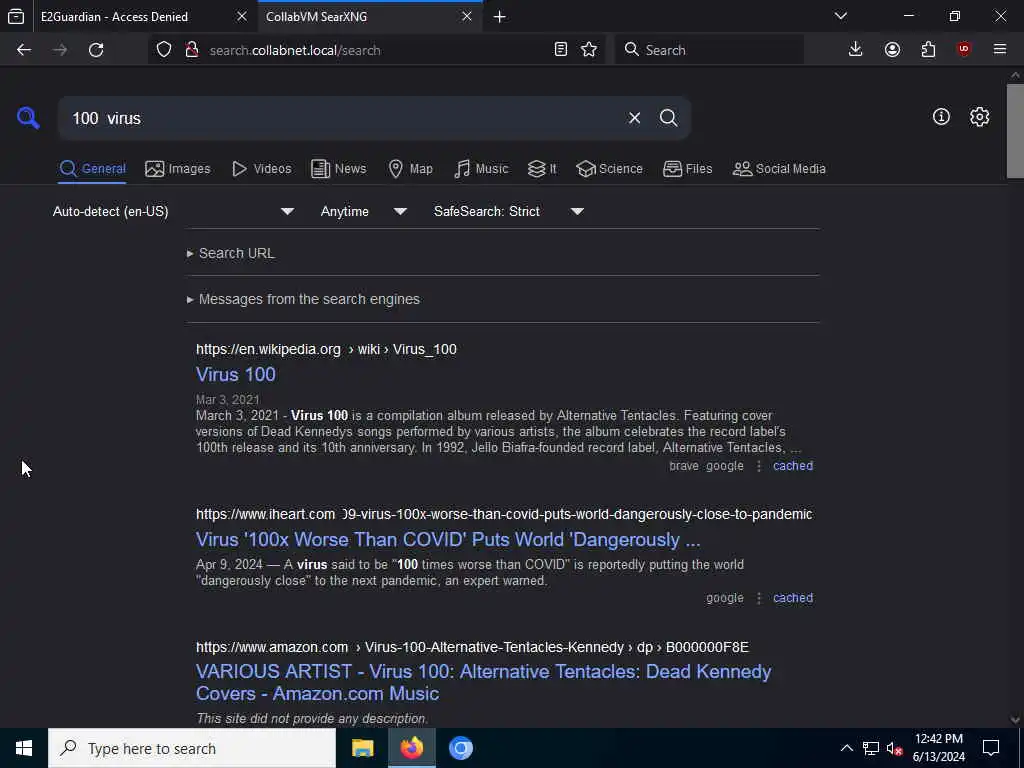The image size is (1024, 768).
Task: Open the 'Virus 100x Worse Than COVID' result
Action: pyautogui.click(x=448, y=540)
